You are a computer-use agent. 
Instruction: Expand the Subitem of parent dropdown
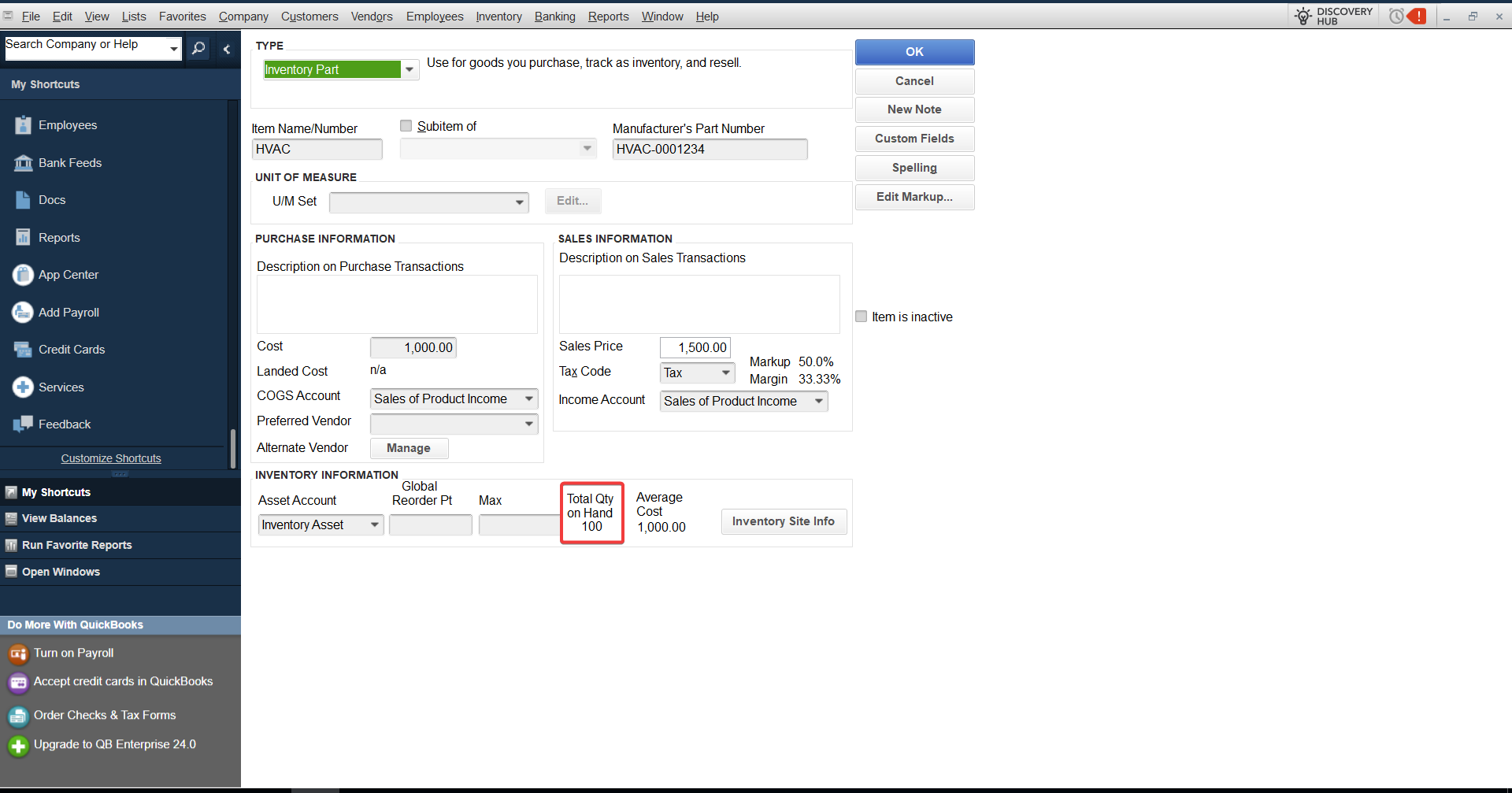[587, 149]
